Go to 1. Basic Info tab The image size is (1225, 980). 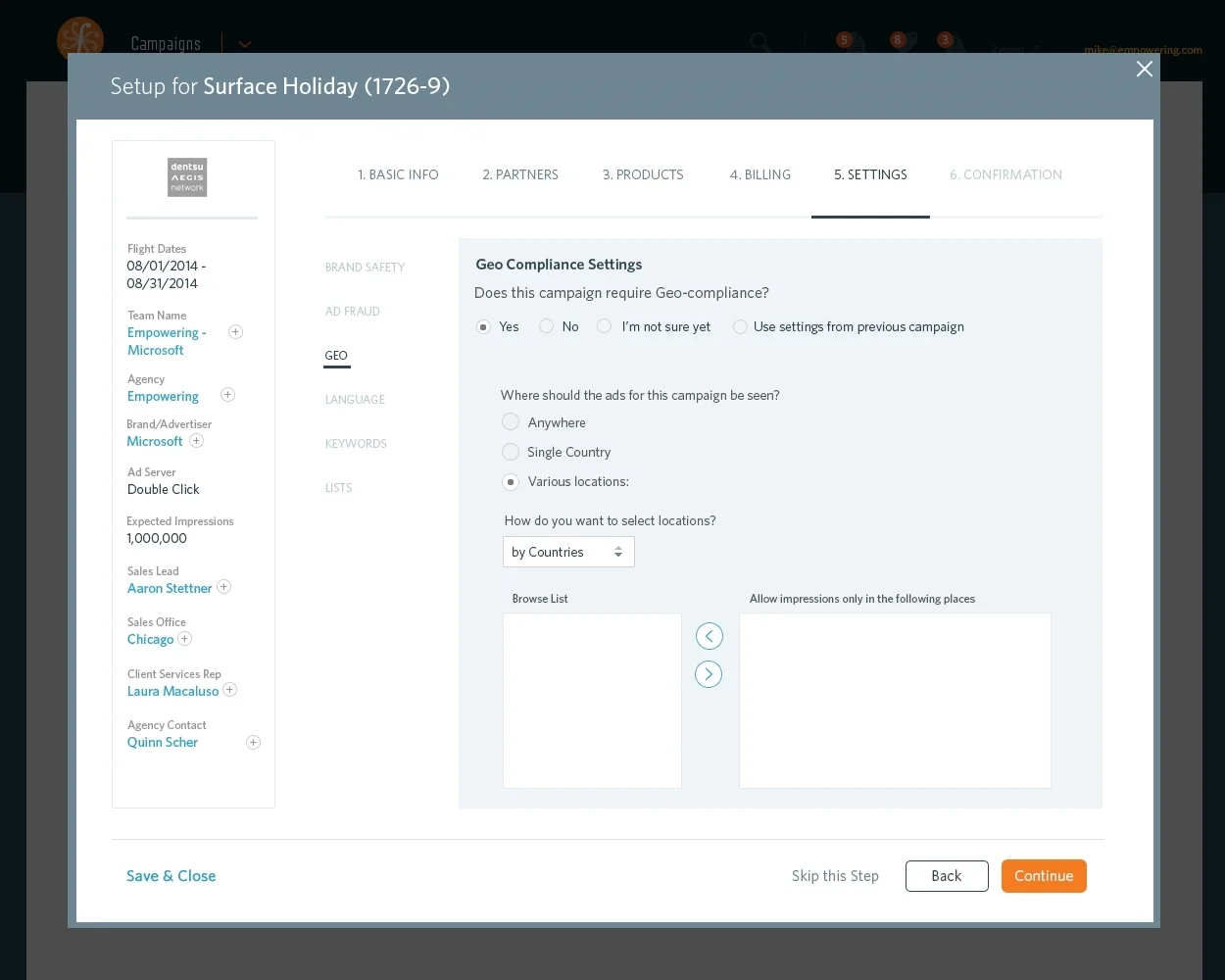click(x=398, y=174)
